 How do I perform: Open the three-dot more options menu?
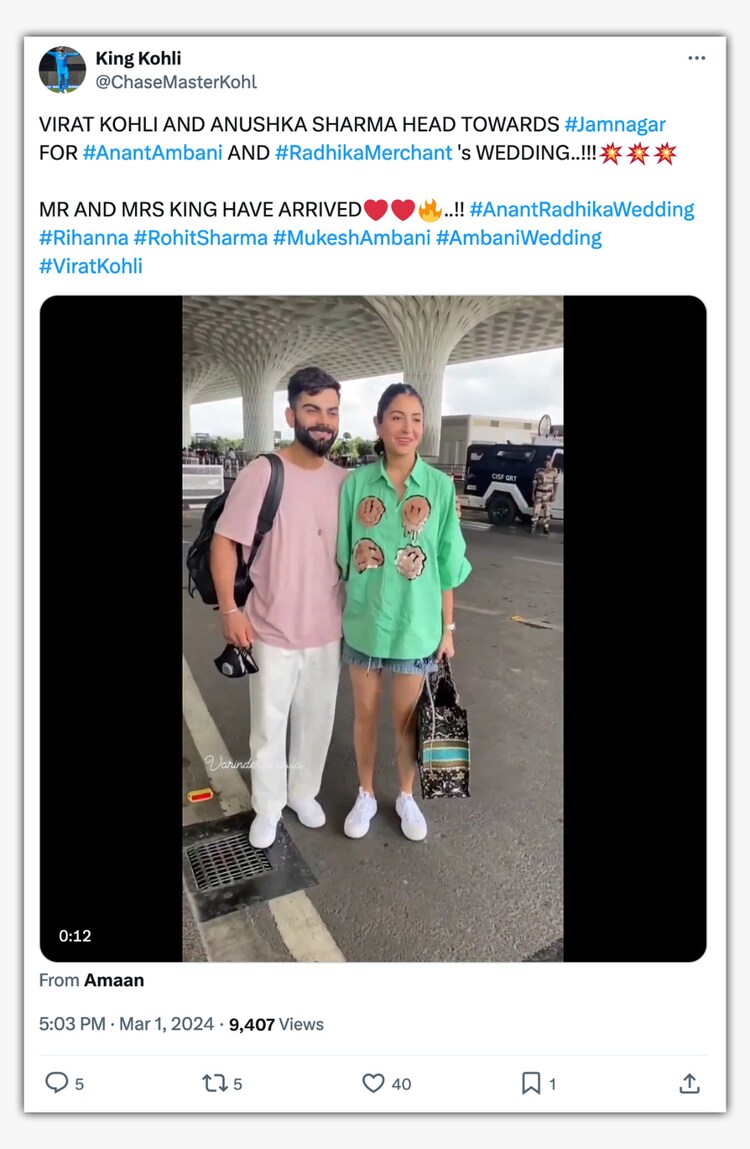point(696,58)
